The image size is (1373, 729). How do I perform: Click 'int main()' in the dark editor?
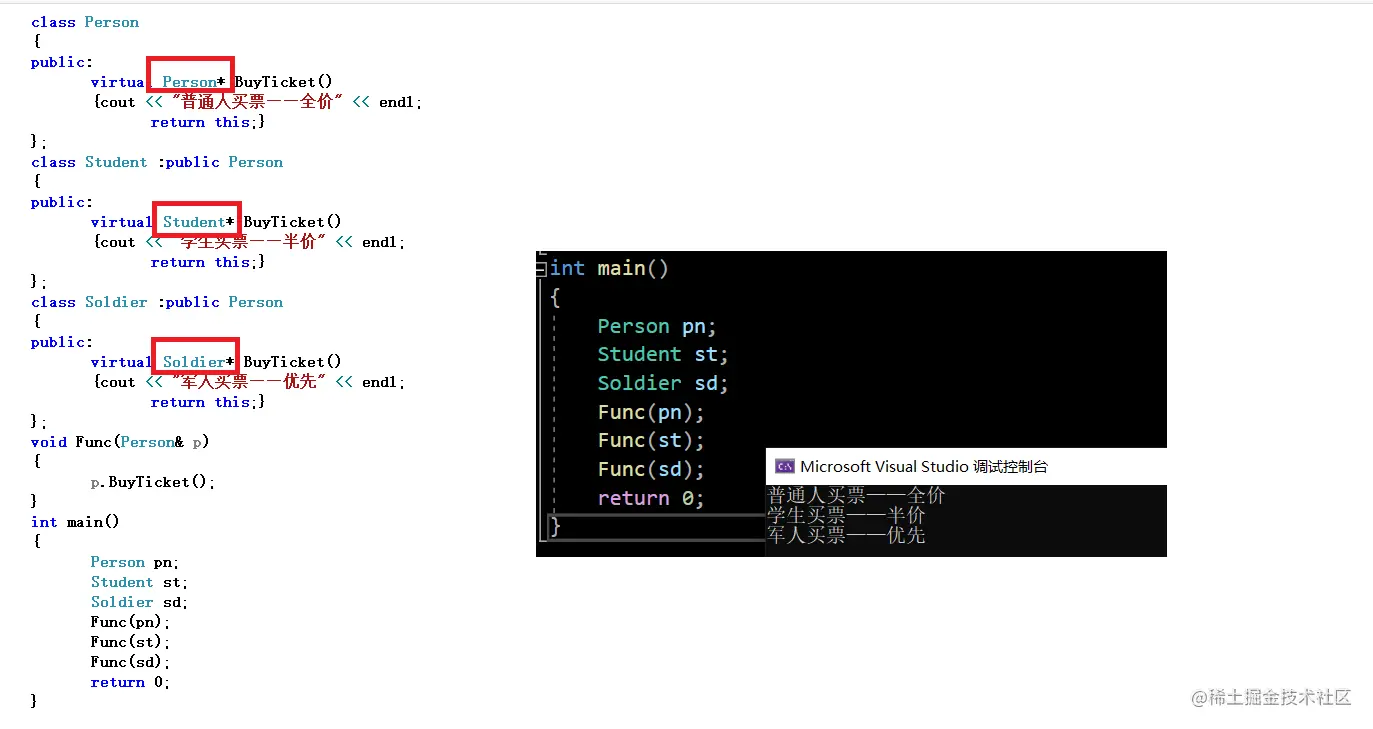(x=609, y=268)
